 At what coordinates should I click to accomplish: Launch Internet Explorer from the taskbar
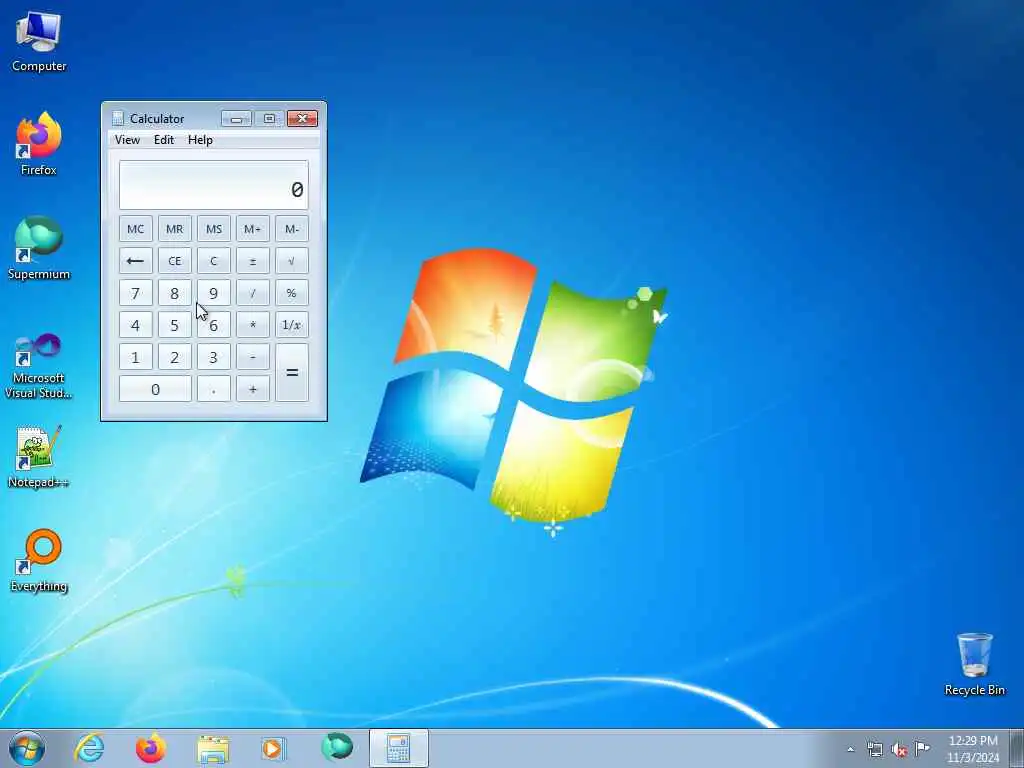(89, 748)
